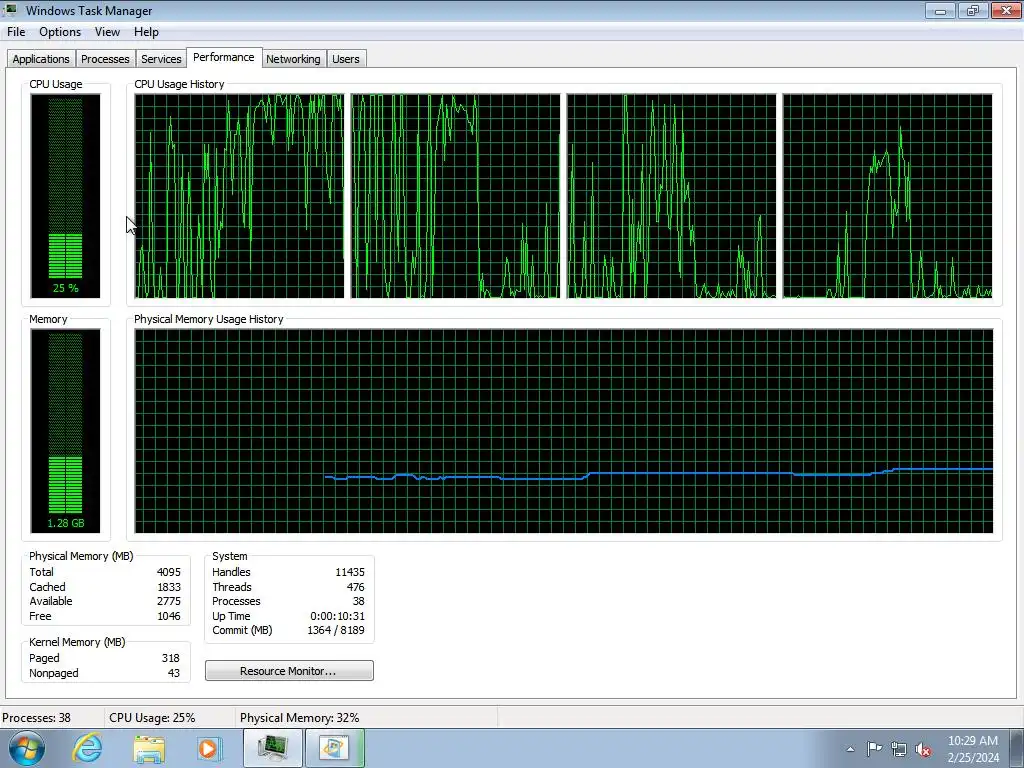Open Windows Media Player from taskbar
Image resolution: width=1024 pixels, height=768 pixels.
[209, 748]
